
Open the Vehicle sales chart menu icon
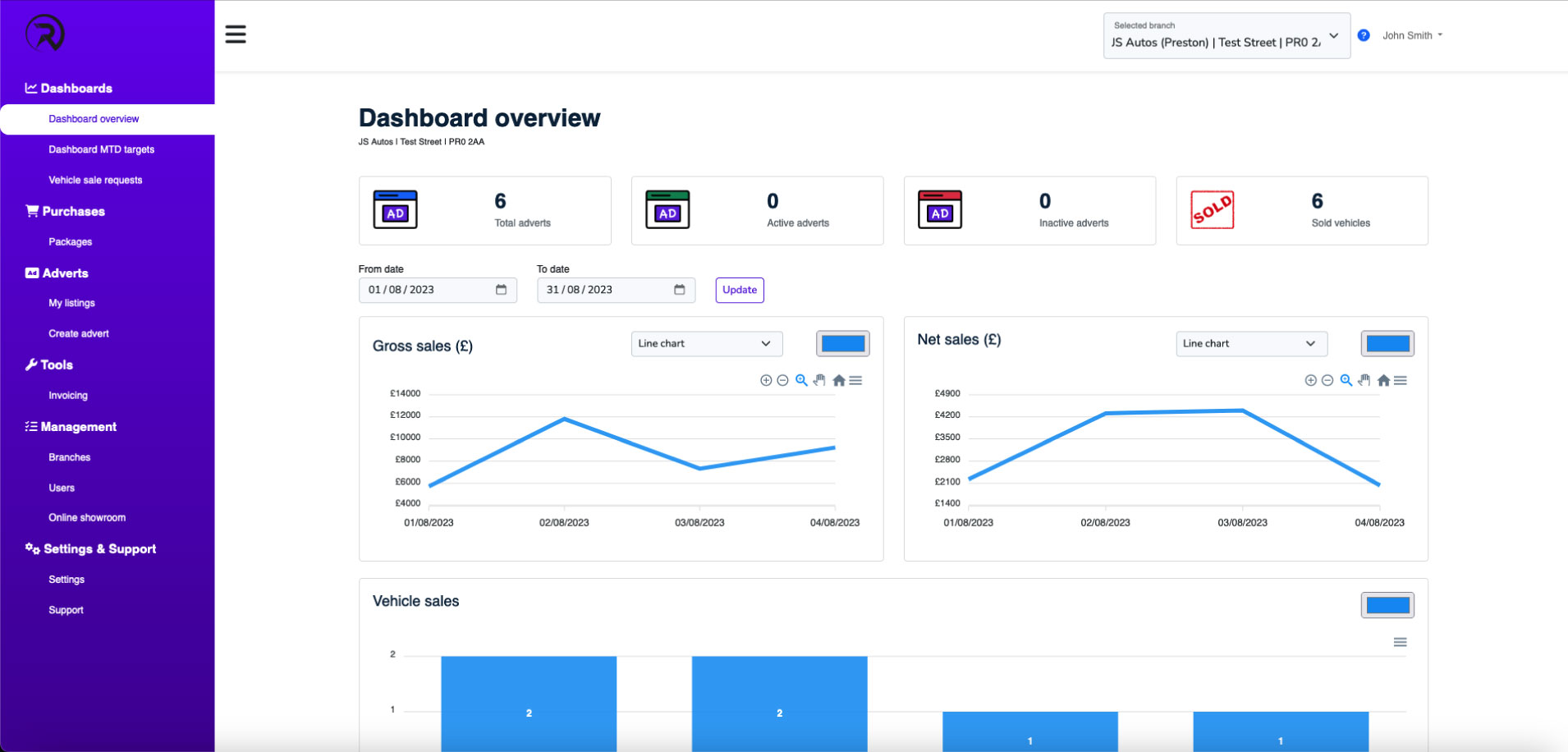point(1401,642)
